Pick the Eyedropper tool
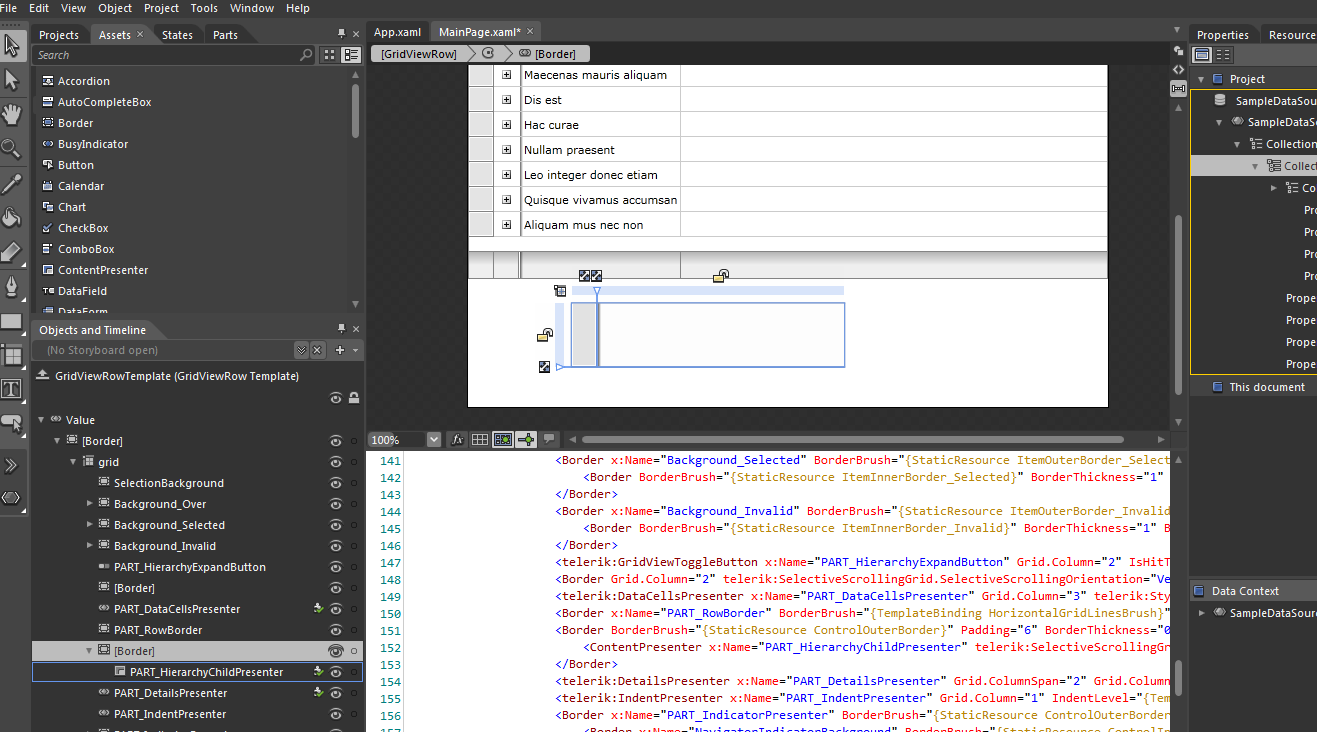The width and height of the screenshot is (1317, 732). [x=12, y=183]
